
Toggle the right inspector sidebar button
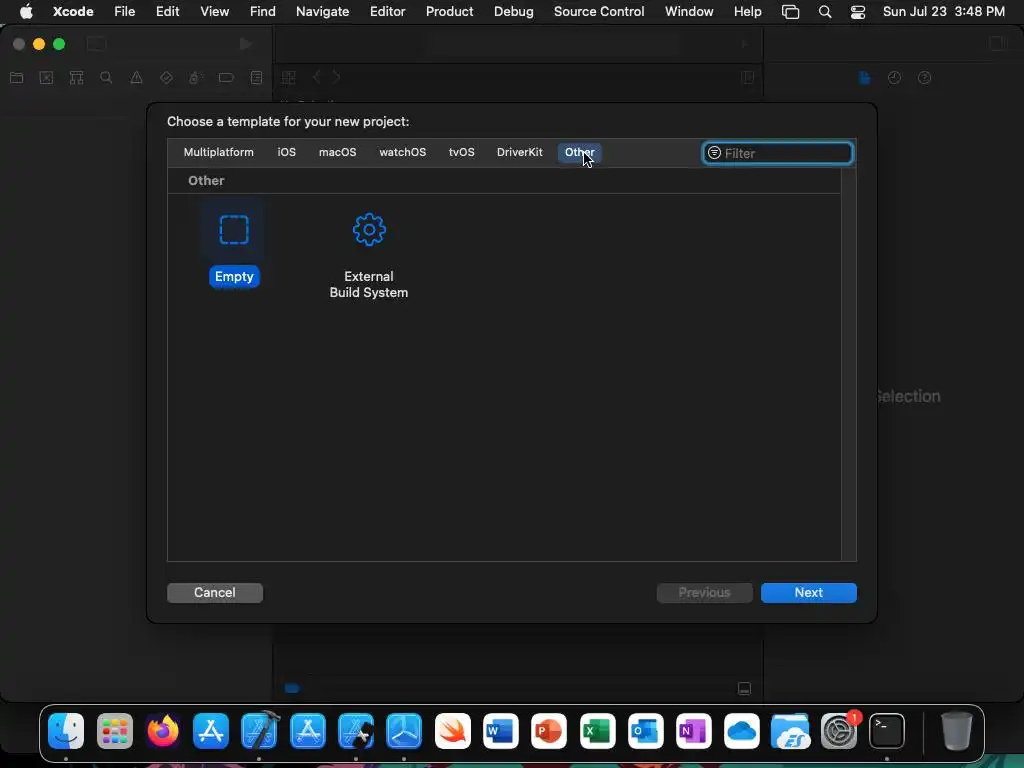click(x=998, y=44)
